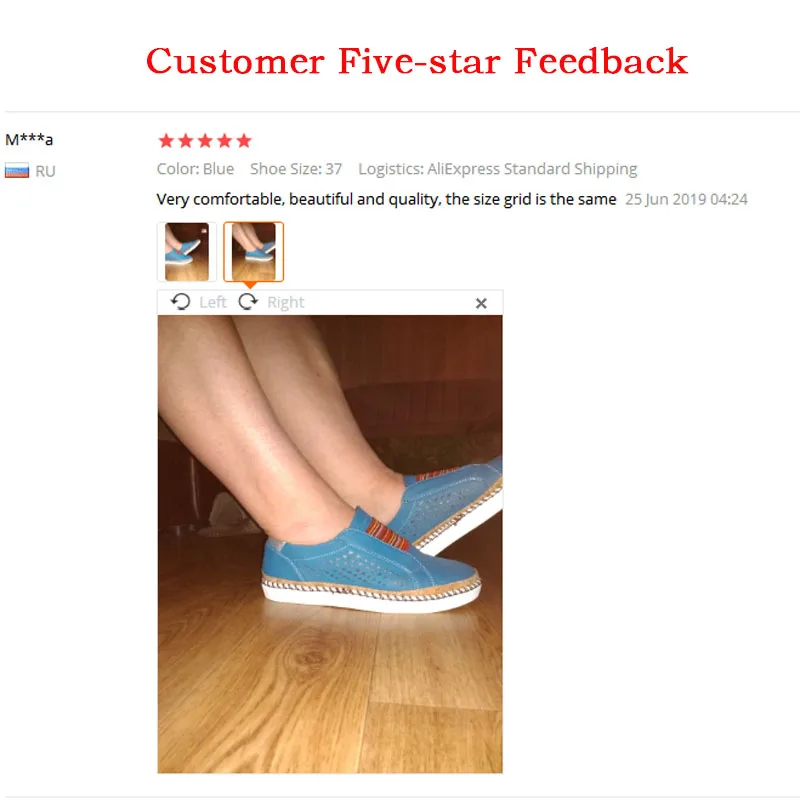Click the third rating star
The image size is (800, 800).
click(205, 140)
